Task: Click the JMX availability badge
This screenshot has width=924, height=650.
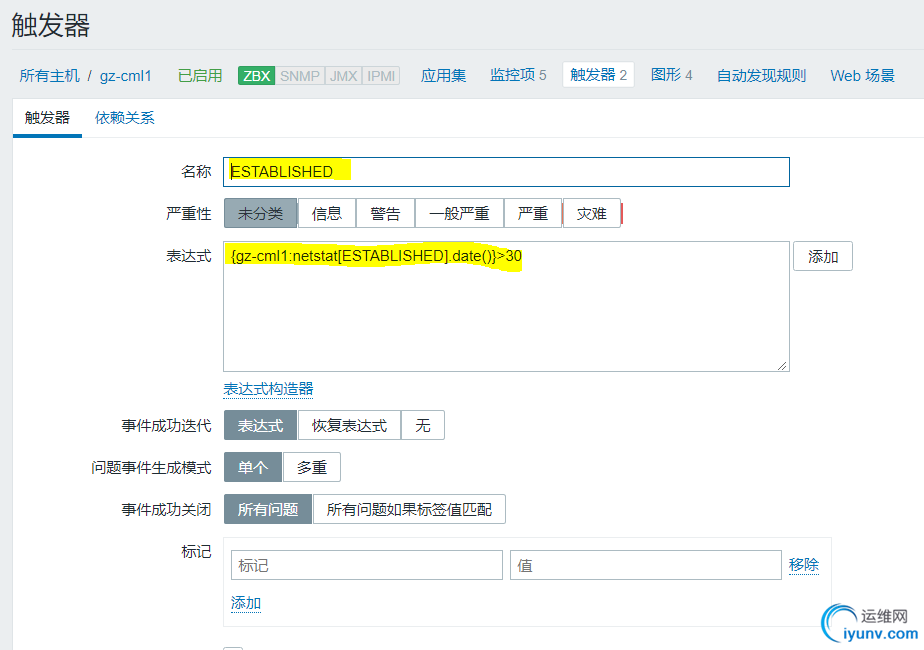Action: tap(344, 76)
